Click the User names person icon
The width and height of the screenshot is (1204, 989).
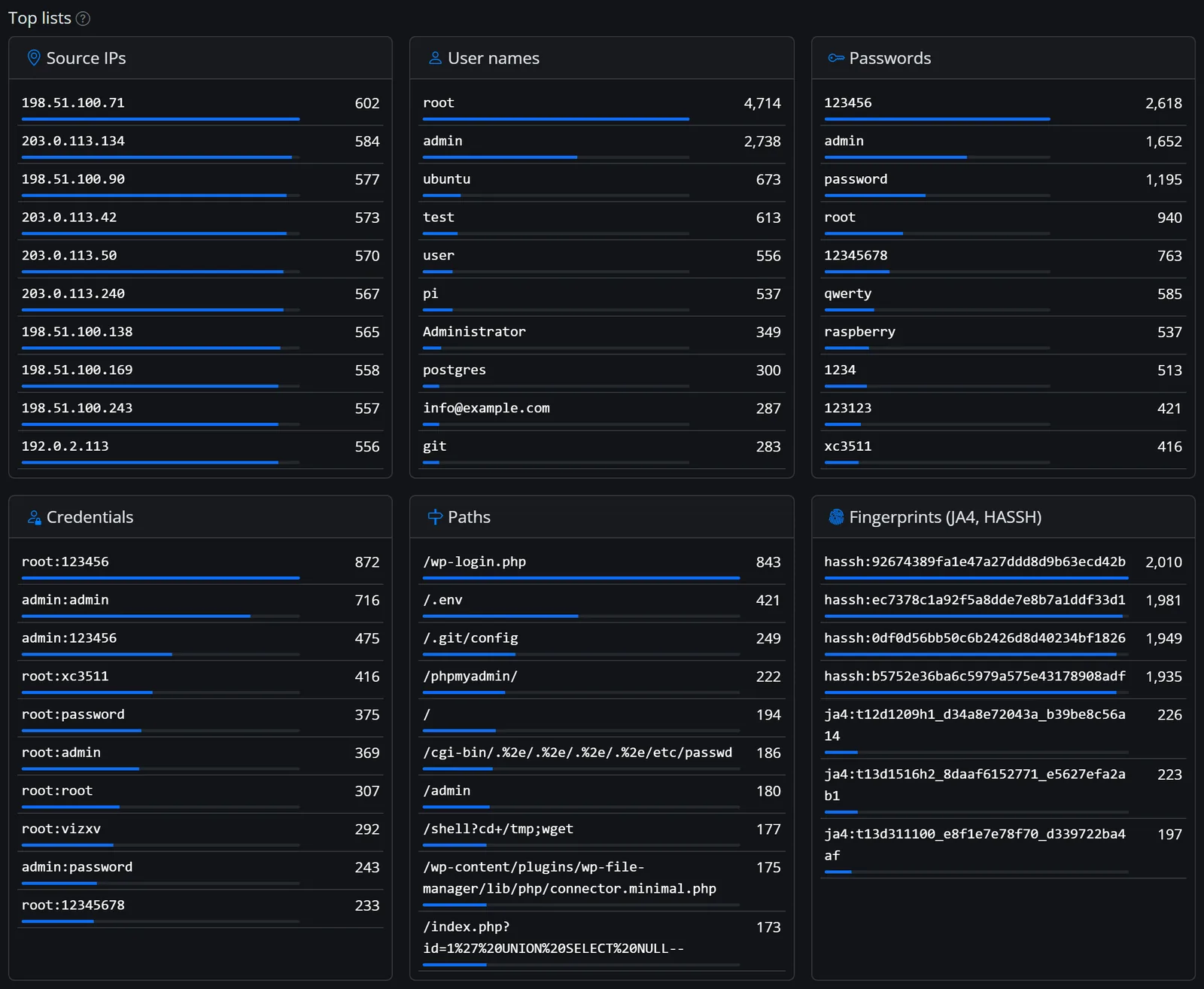(435, 58)
